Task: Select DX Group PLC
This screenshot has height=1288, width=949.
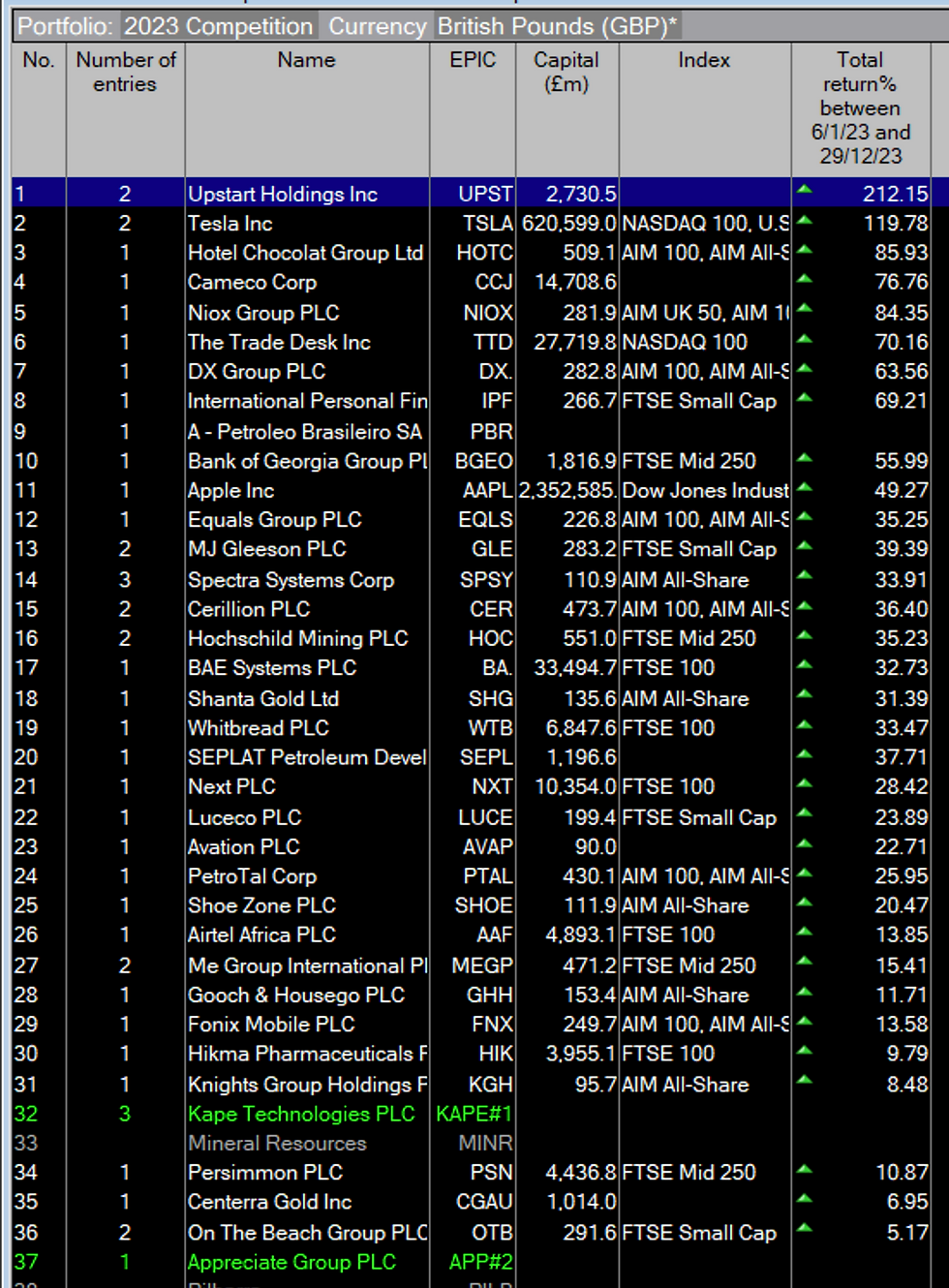Action: 257,371
